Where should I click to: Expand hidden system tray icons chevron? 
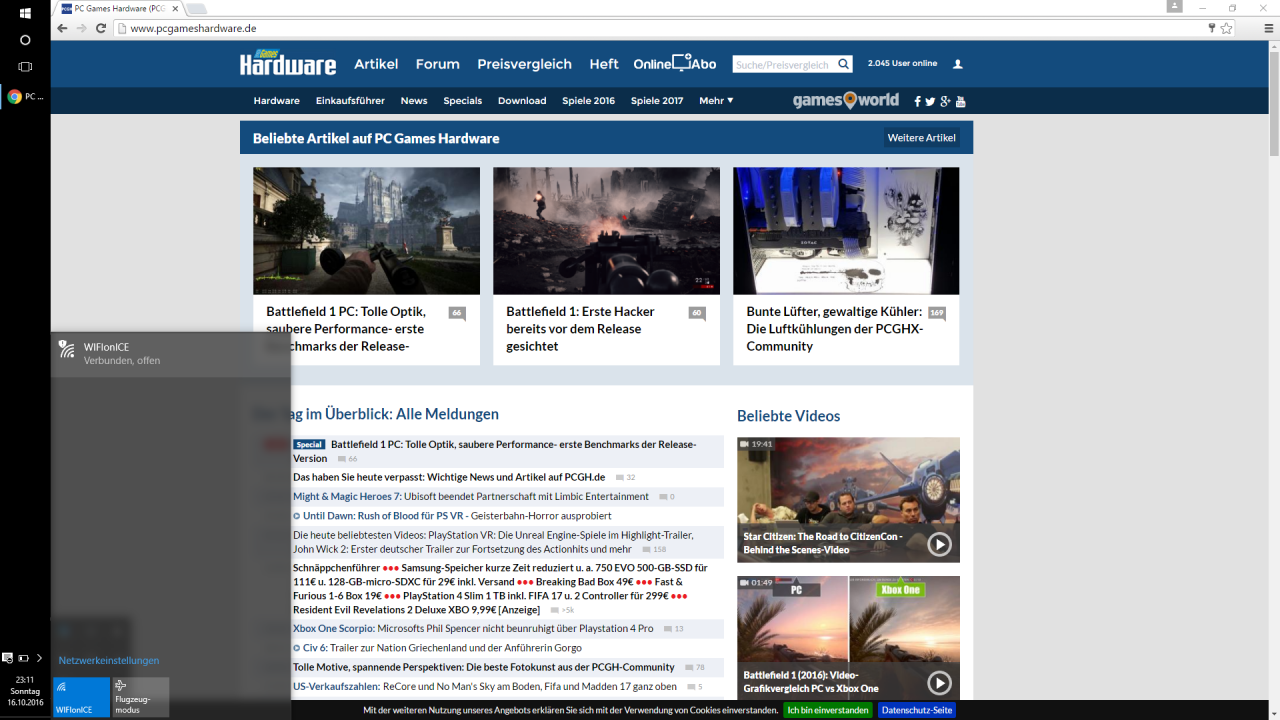click(39, 658)
